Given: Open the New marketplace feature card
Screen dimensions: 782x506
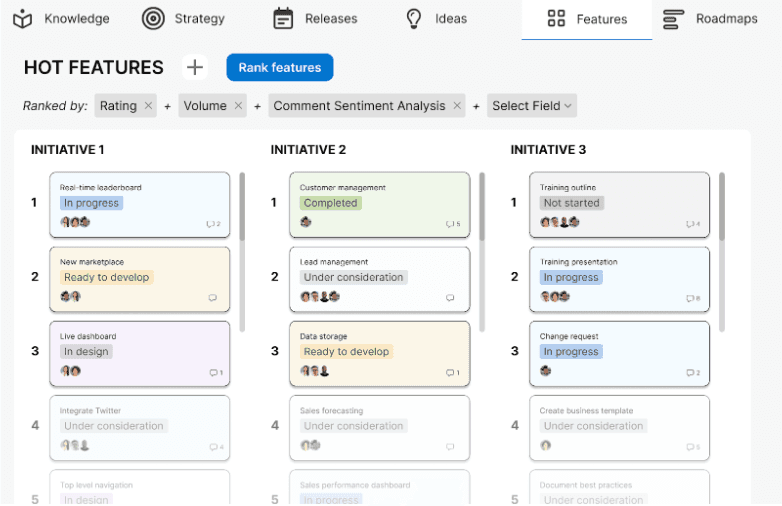Looking at the screenshot, I should click(140, 280).
